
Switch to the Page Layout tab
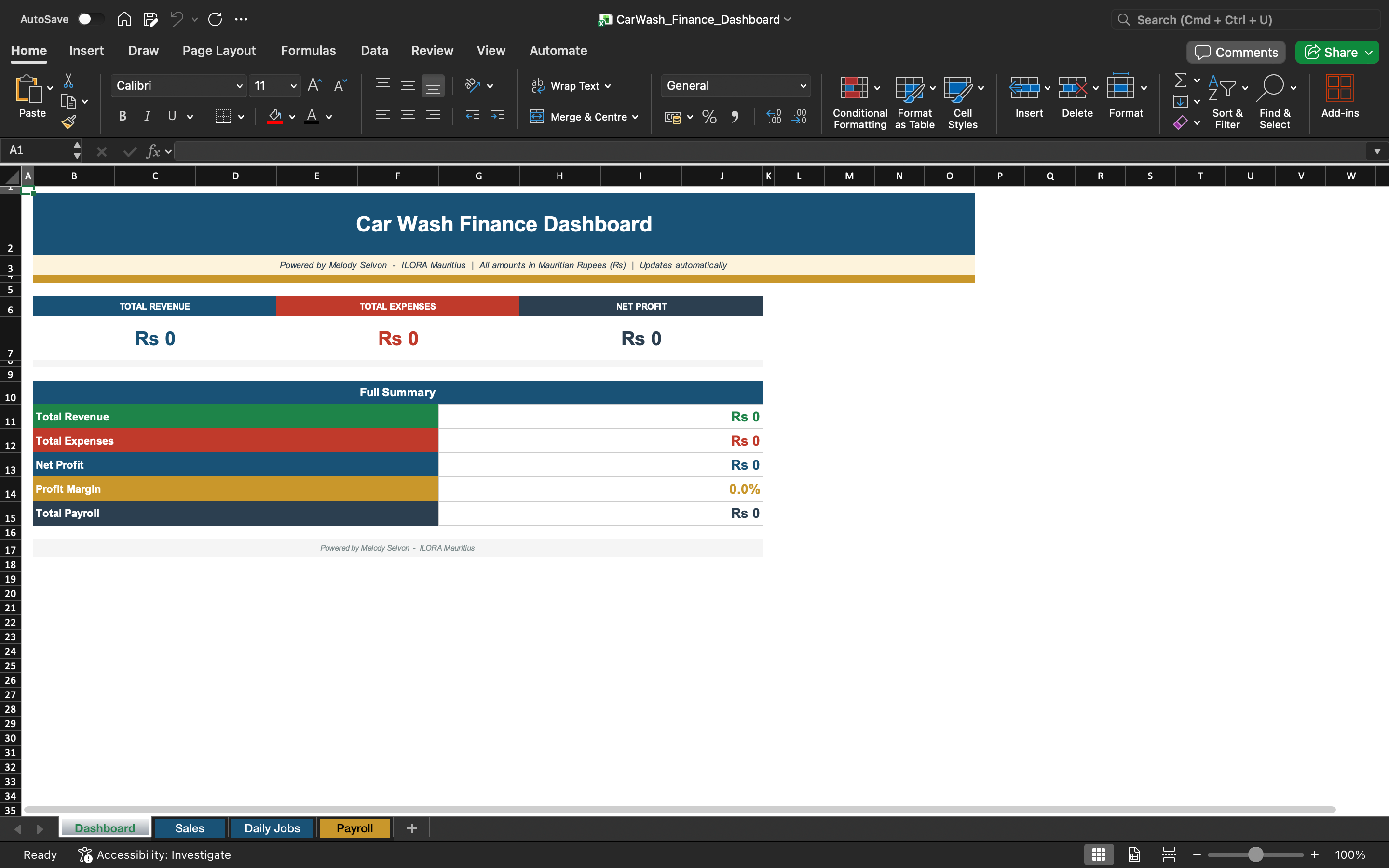pyautogui.click(x=218, y=51)
